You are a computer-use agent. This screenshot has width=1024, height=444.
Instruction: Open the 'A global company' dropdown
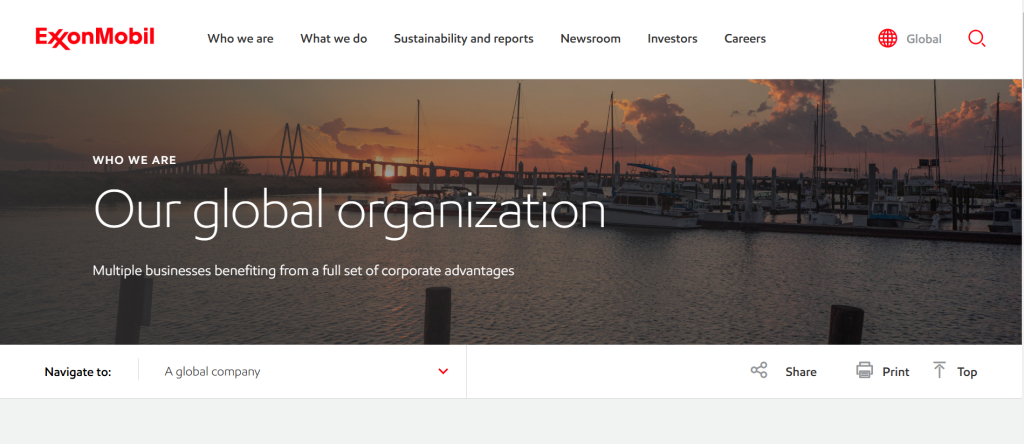[x=212, y=372]
